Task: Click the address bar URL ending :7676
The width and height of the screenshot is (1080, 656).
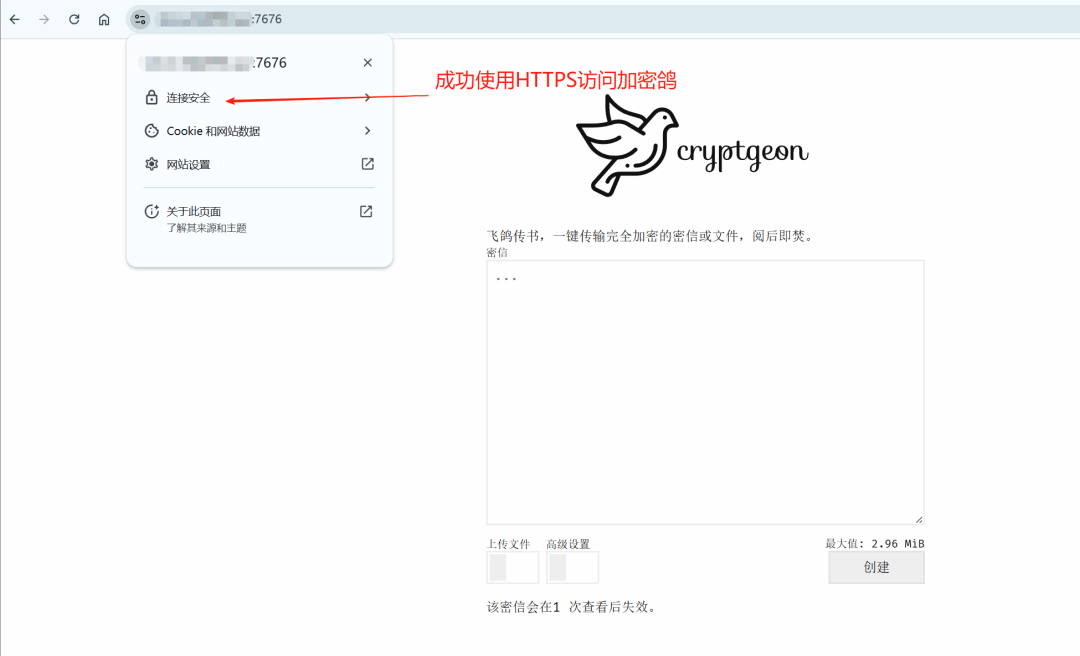Action: tap(220, 19)
